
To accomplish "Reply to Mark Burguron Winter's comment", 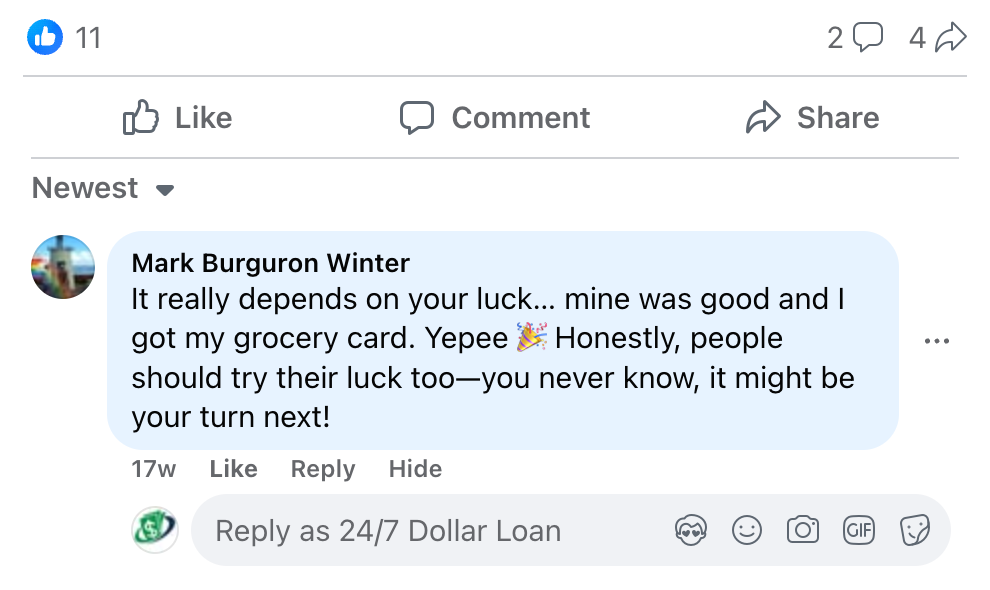I will coord(323,469).
